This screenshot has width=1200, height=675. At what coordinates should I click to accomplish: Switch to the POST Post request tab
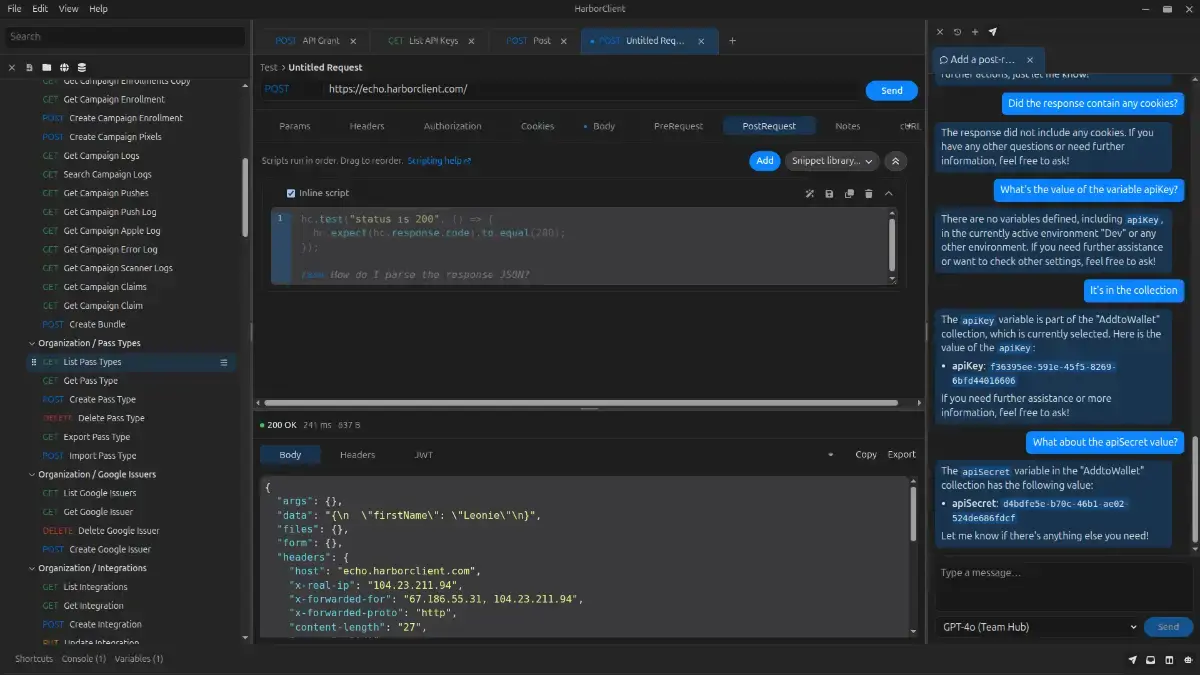pyautogui.click(x=529, y=41)
